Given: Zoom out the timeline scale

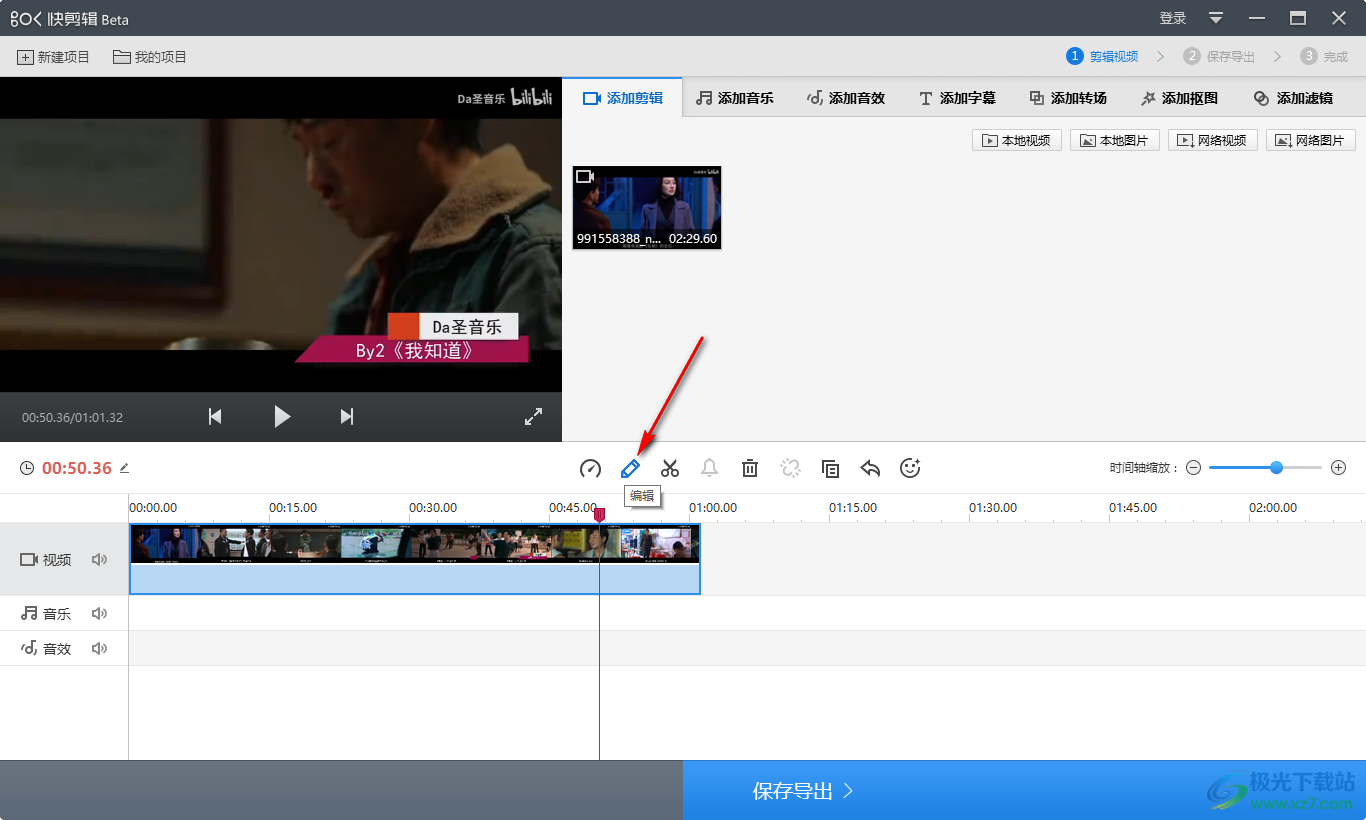Looking at the screenshot, I should [x=1193, y=468].
